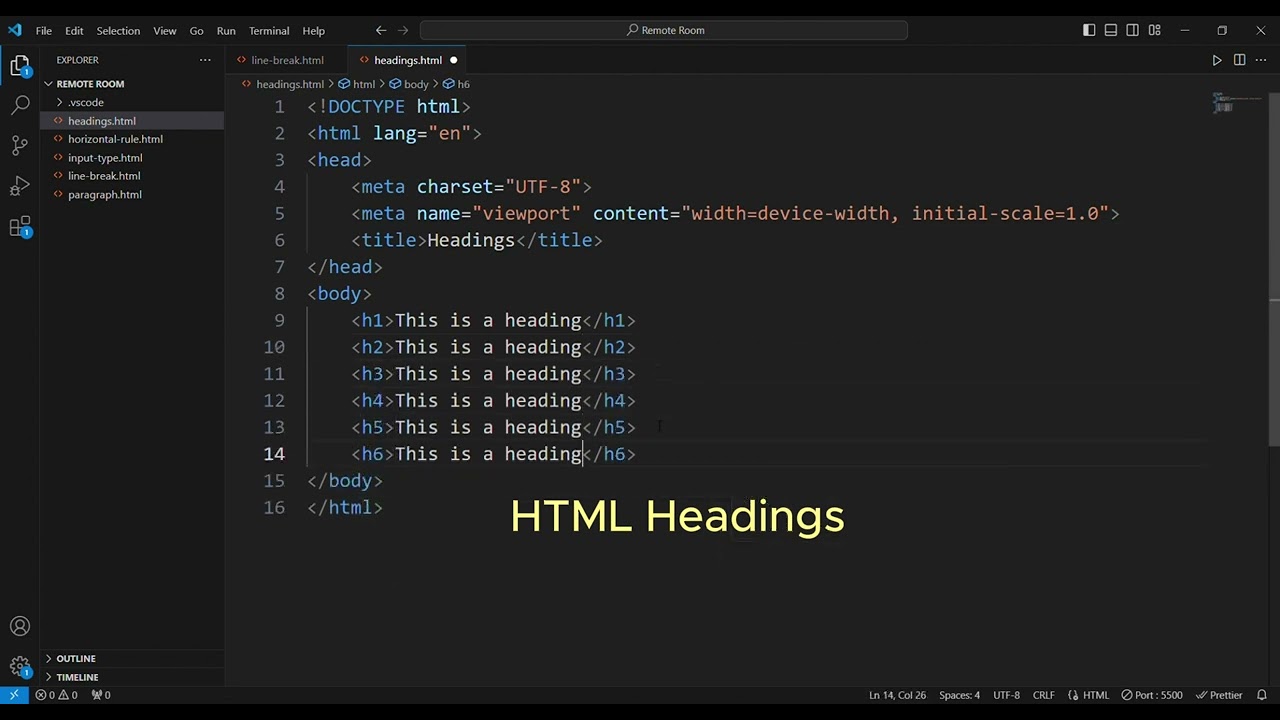This screenshot has width=1280, height=720.
Task: Open paragraph.html in the explorer
Action: point(132,195)
